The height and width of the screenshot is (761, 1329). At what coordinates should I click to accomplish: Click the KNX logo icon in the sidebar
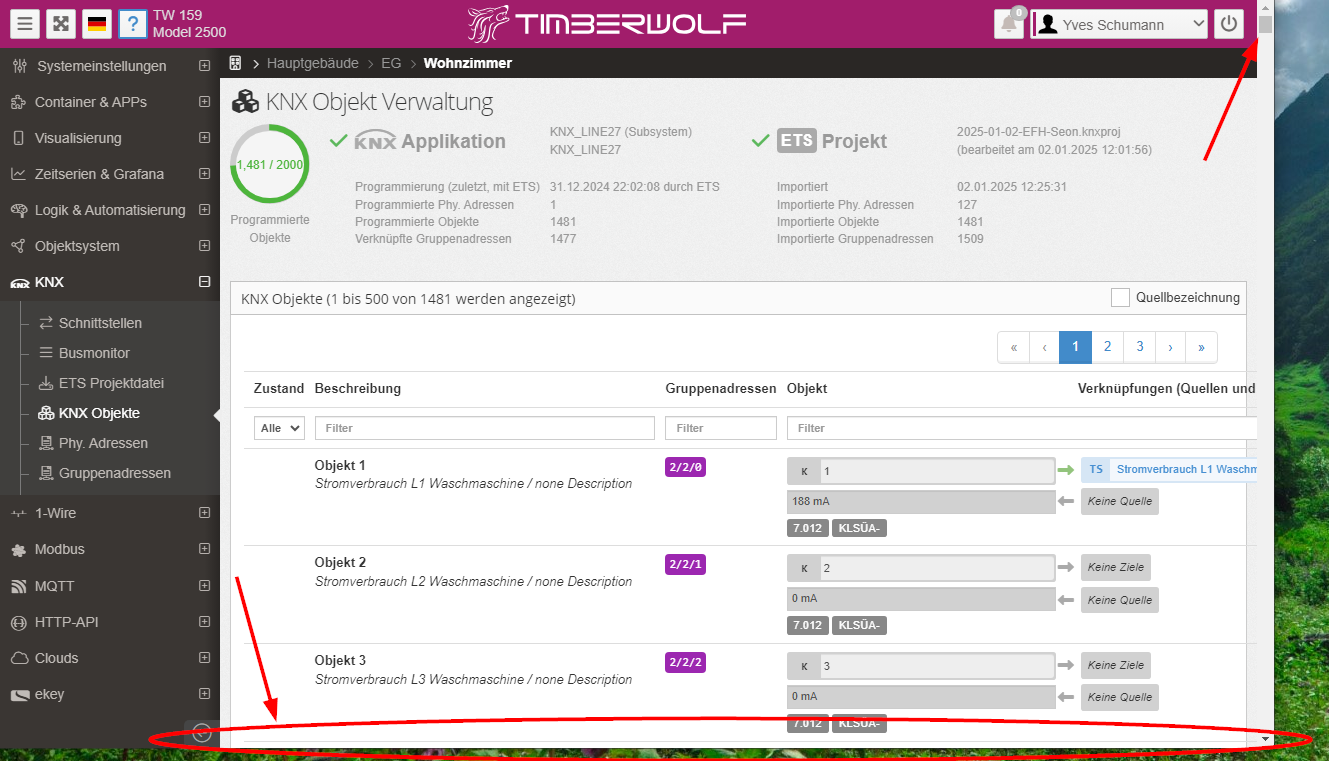[19, 283]
